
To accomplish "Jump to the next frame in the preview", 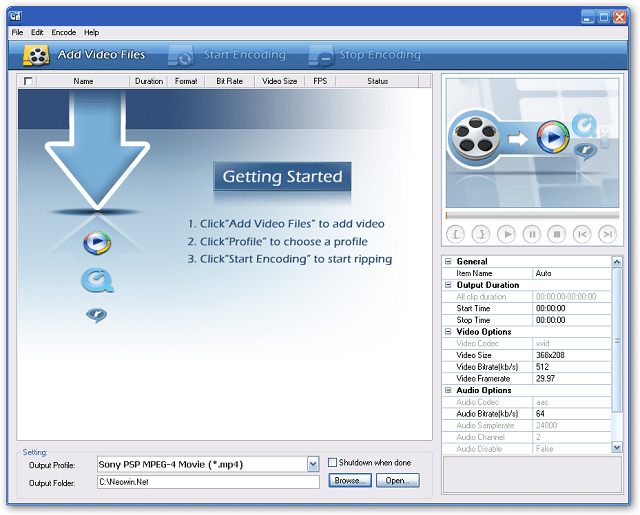I will [607, 234].
